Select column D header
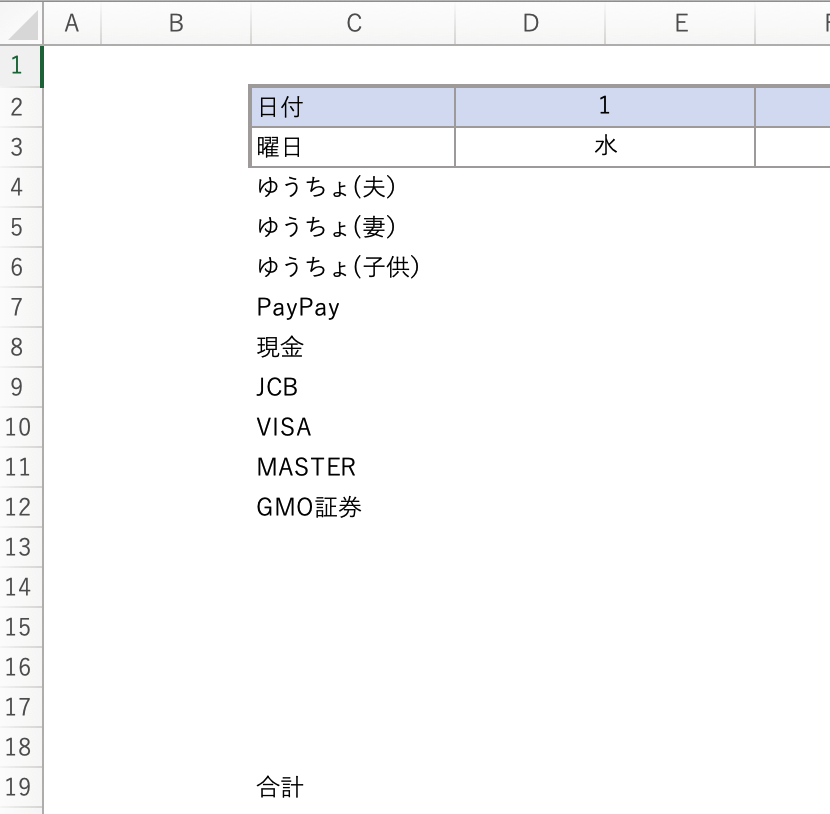This screenshot has width=830, height=814. pos(530,23)
